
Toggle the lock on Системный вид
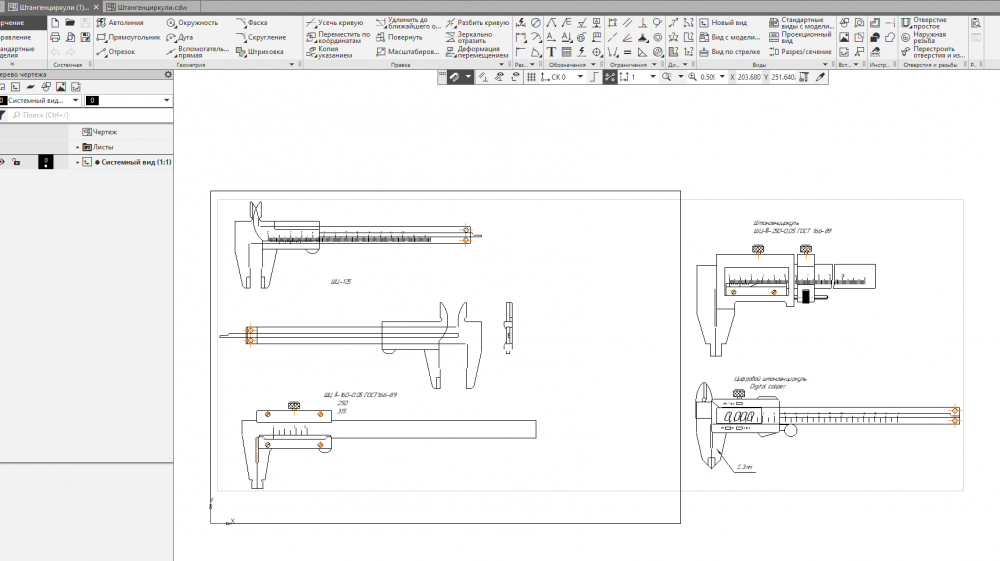(17, 162)
